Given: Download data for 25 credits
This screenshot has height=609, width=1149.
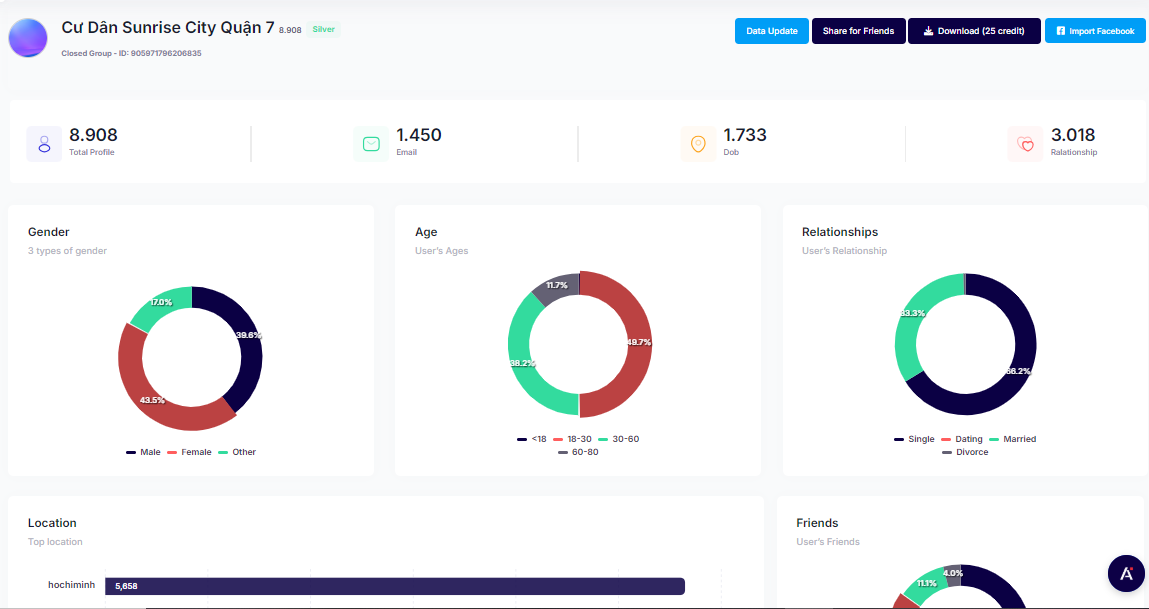Looking at the screenshot, I should [973, 31].
